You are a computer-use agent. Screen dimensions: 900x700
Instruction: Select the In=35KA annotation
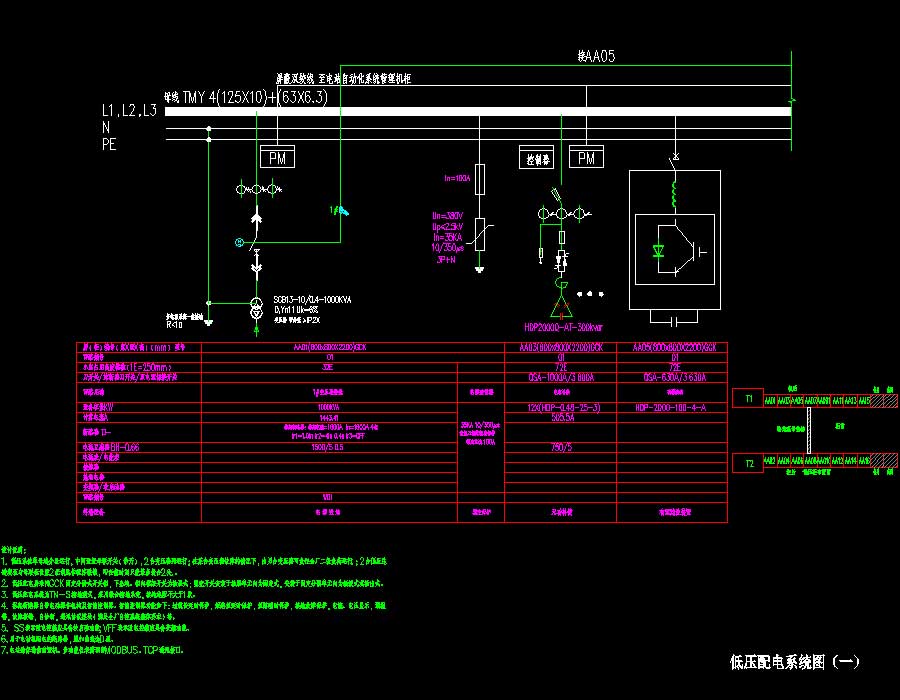point(448,238)
